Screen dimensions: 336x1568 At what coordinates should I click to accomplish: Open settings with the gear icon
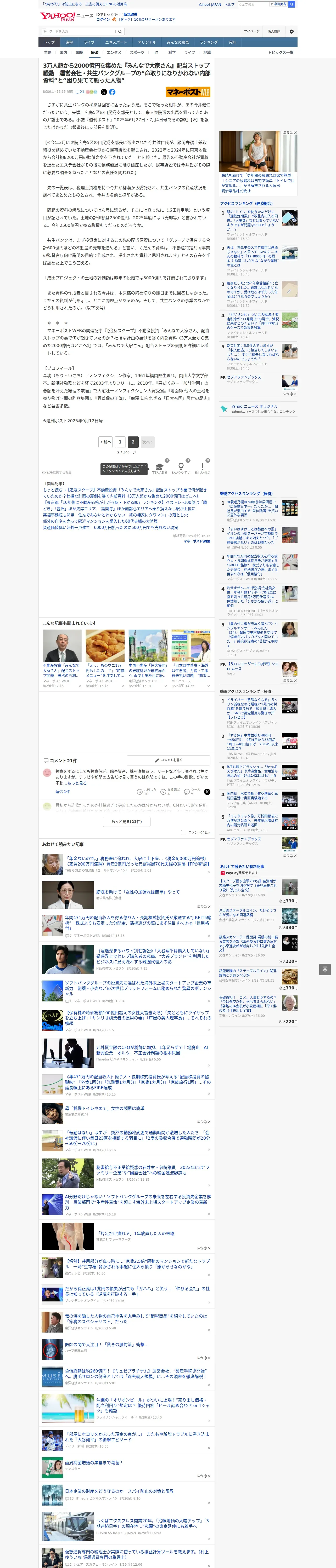[292, 31]
